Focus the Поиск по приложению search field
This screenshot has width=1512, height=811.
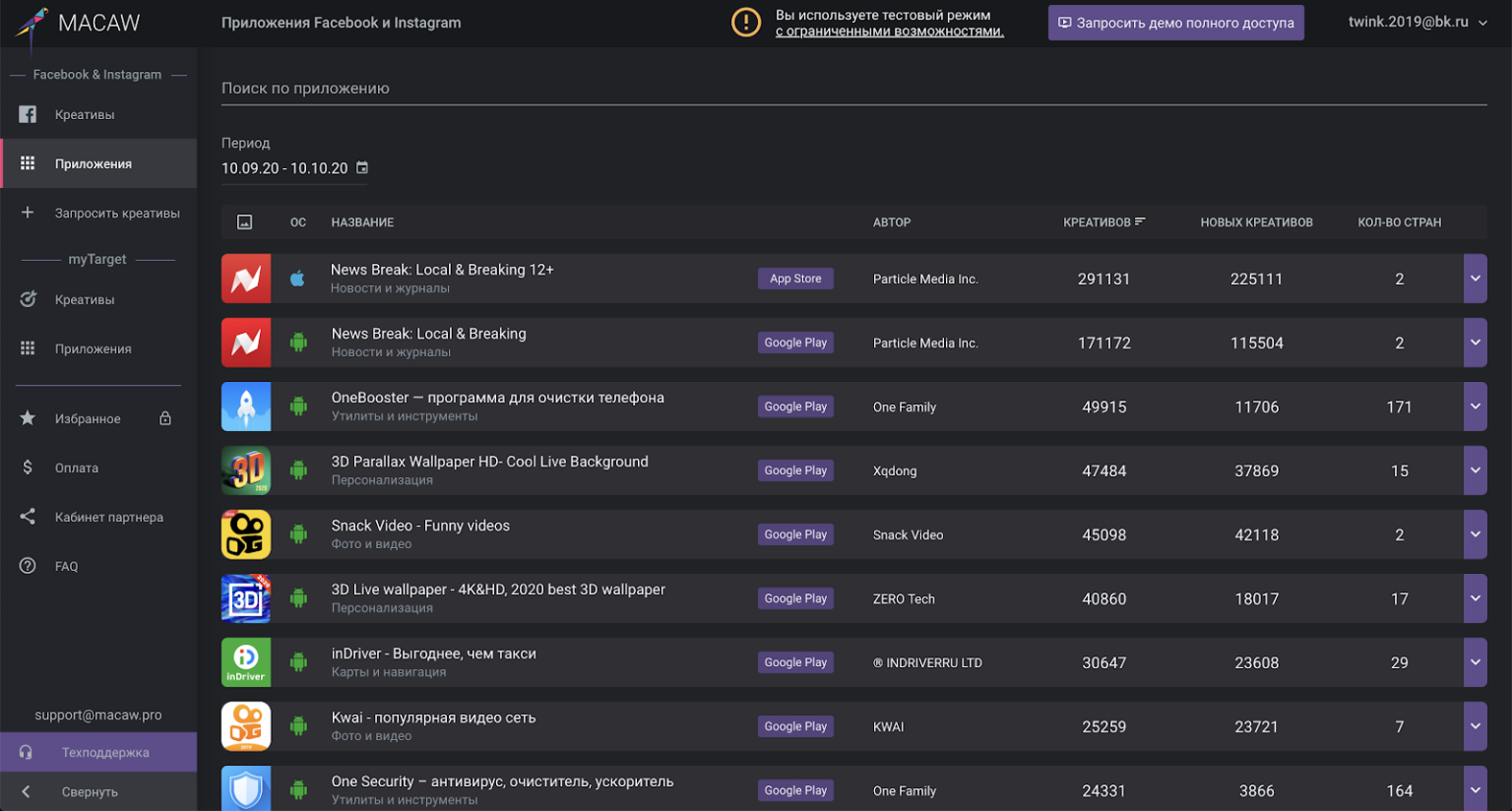(x=853, y=89)
